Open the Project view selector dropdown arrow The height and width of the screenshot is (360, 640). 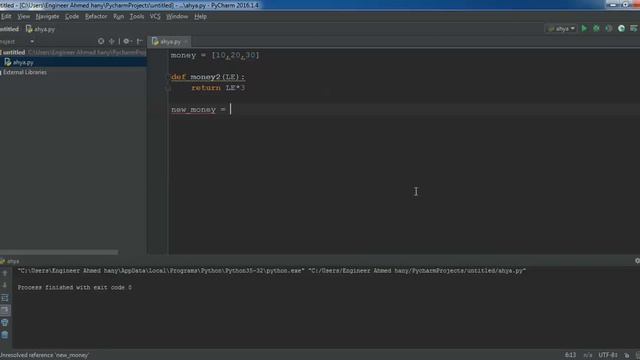point(32,41)
